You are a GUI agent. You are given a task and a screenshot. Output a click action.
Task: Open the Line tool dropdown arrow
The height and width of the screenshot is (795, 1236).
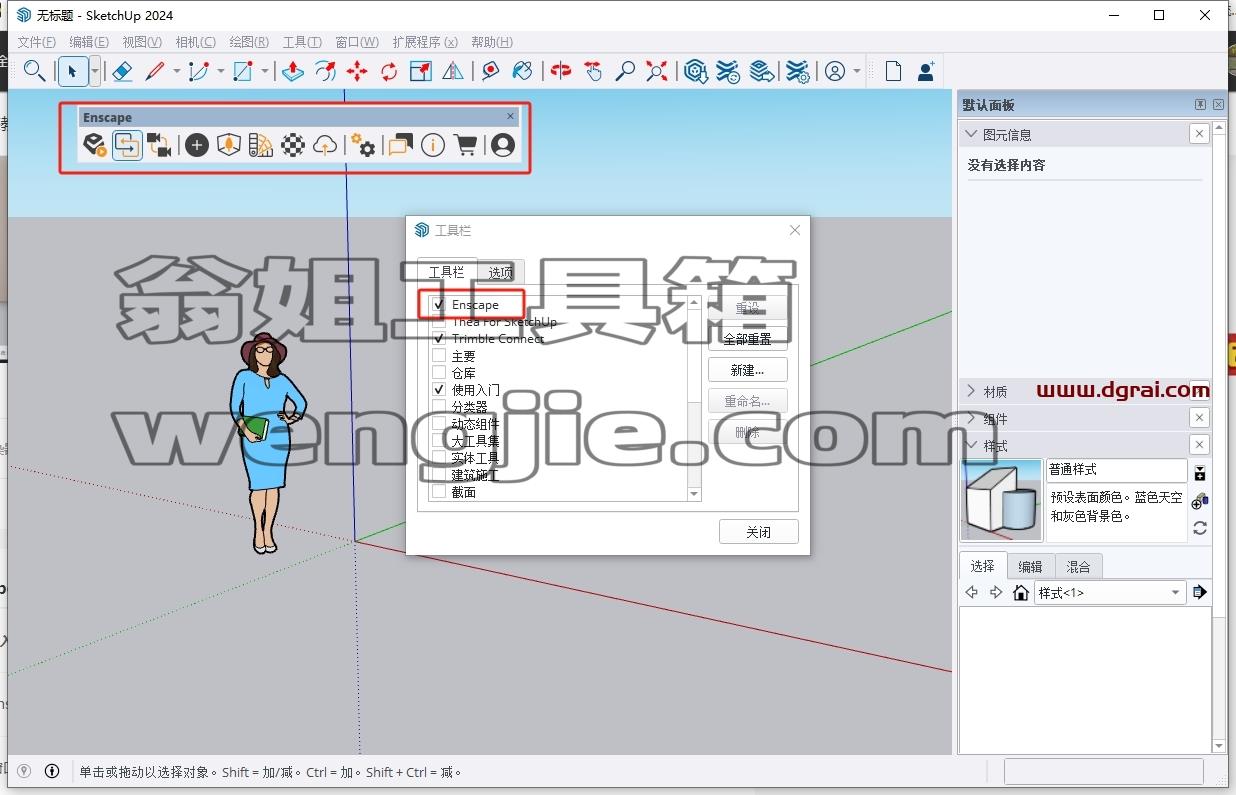coord(176,71)
